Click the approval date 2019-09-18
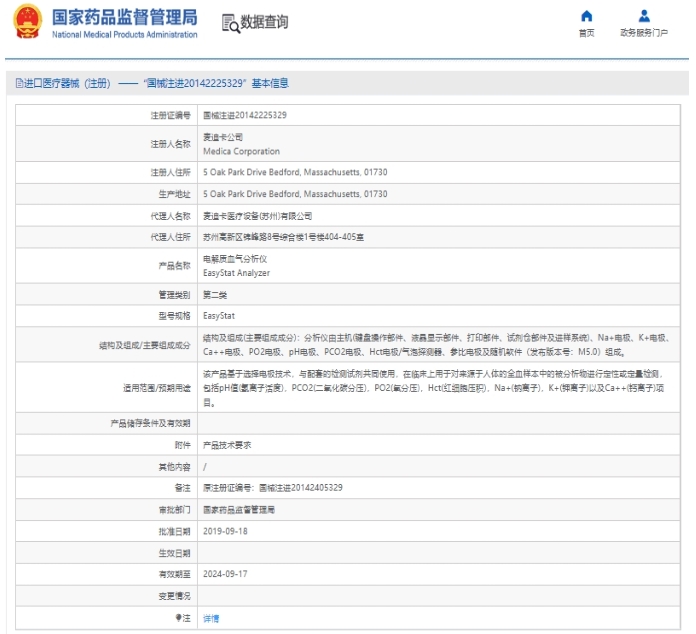The image size is (696, 634). click(x=224, y=531)
